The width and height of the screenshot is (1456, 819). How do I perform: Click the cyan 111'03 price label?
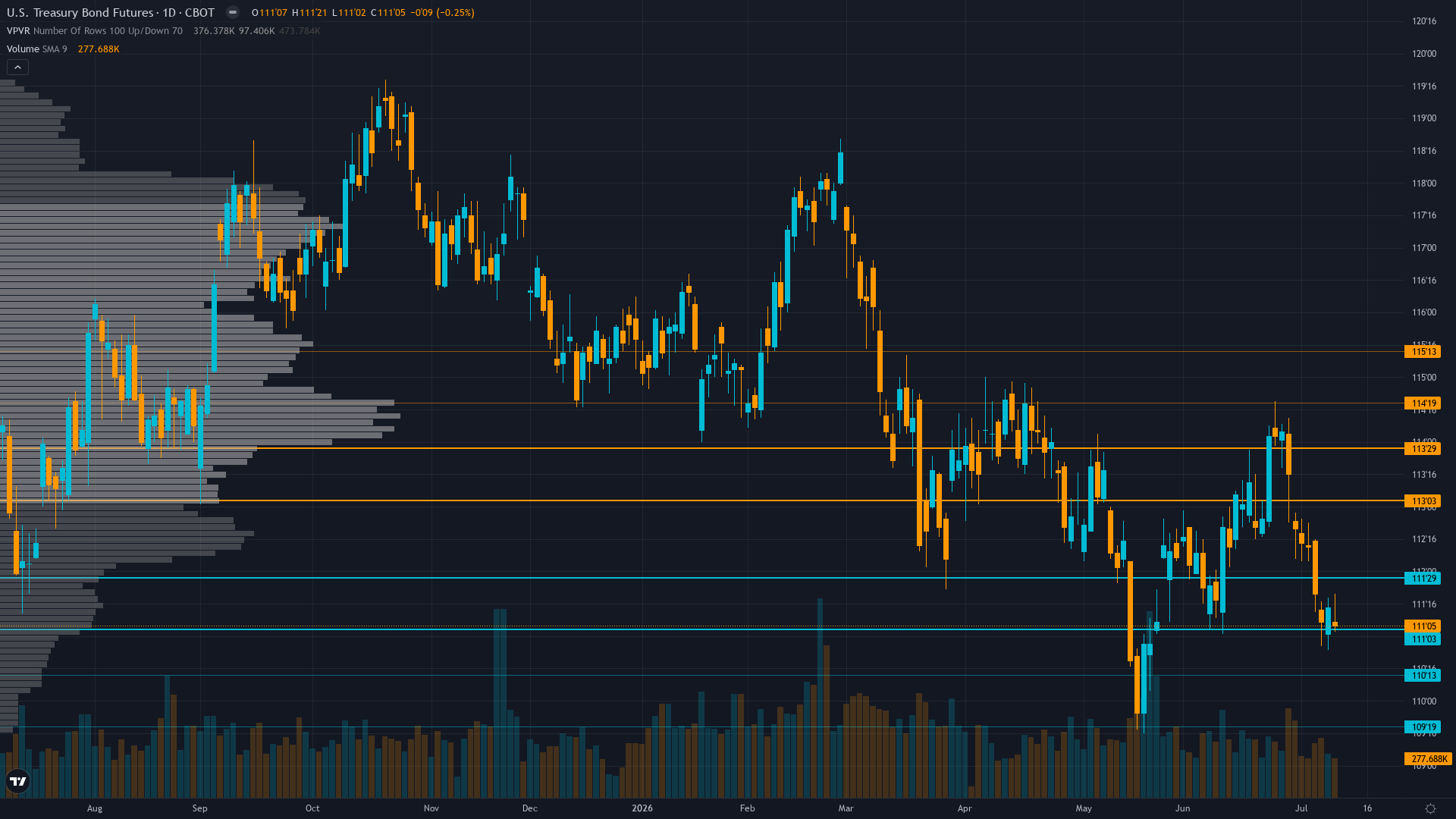point(1423,639)
